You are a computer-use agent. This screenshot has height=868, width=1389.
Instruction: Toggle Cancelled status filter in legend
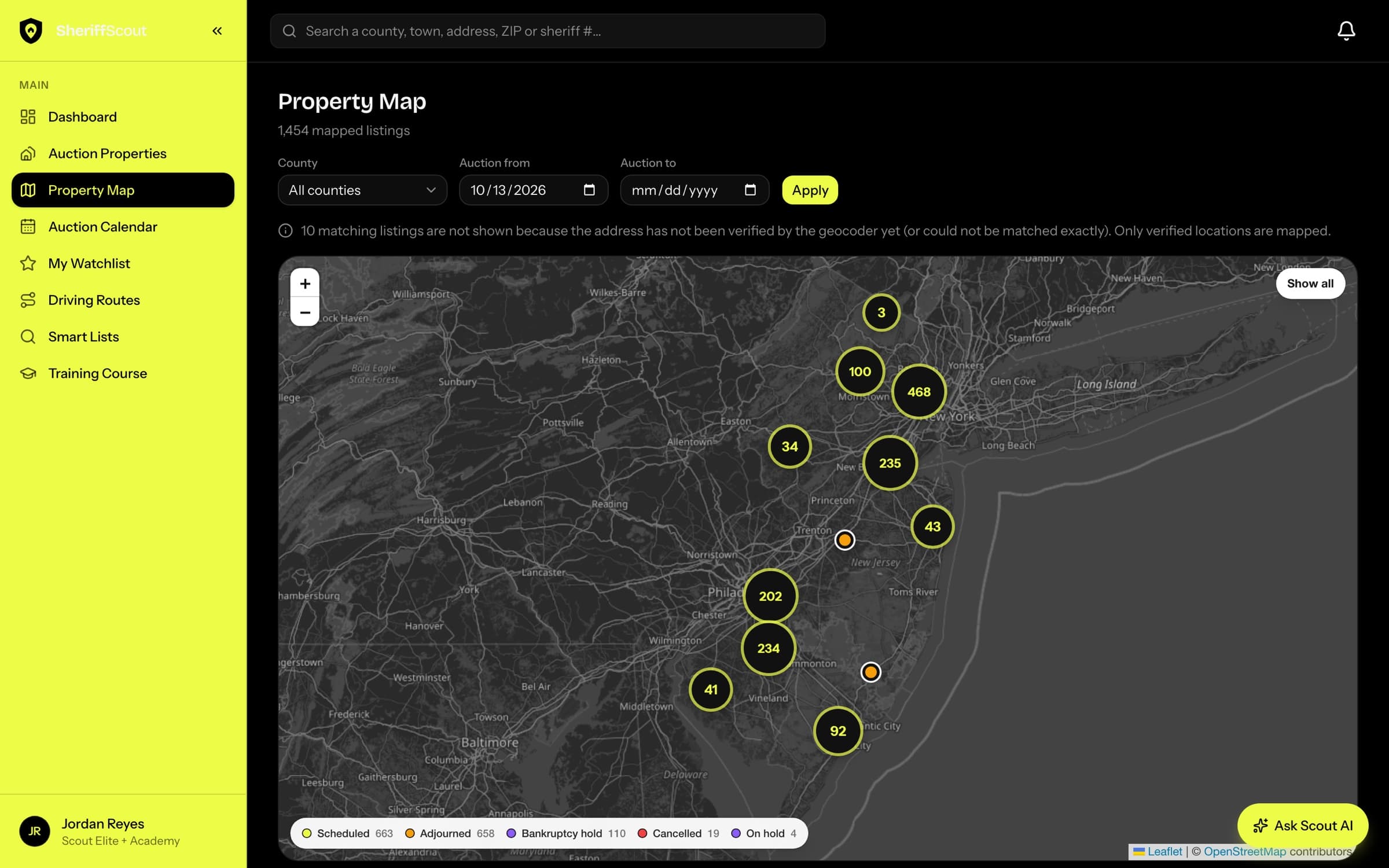pos(678,833)
